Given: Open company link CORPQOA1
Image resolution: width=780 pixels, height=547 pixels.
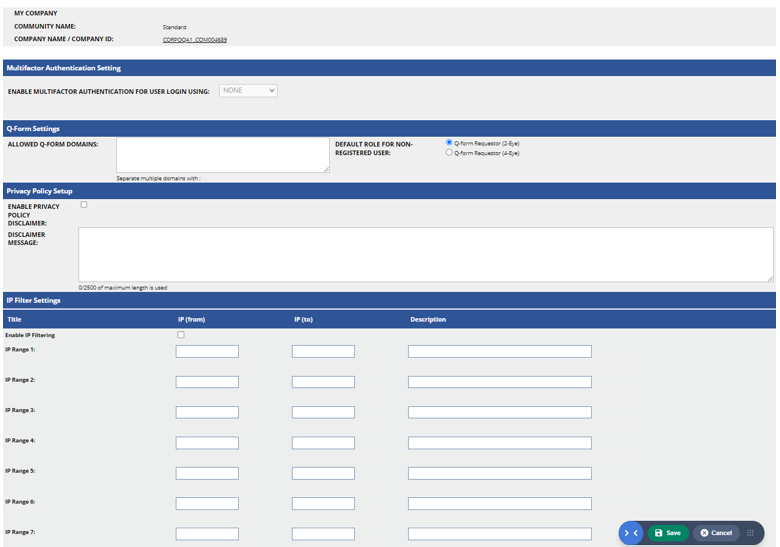Looking at the screenshot, I should [x=195, y=40].
